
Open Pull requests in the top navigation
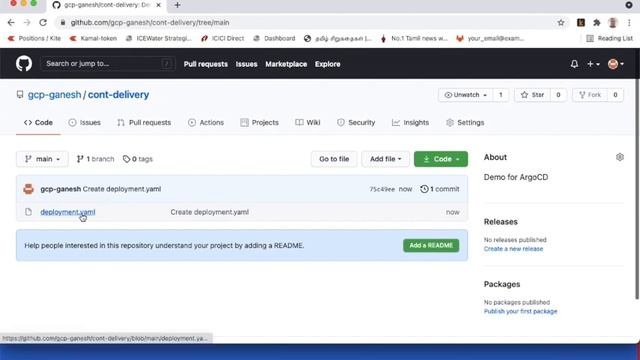206,64
